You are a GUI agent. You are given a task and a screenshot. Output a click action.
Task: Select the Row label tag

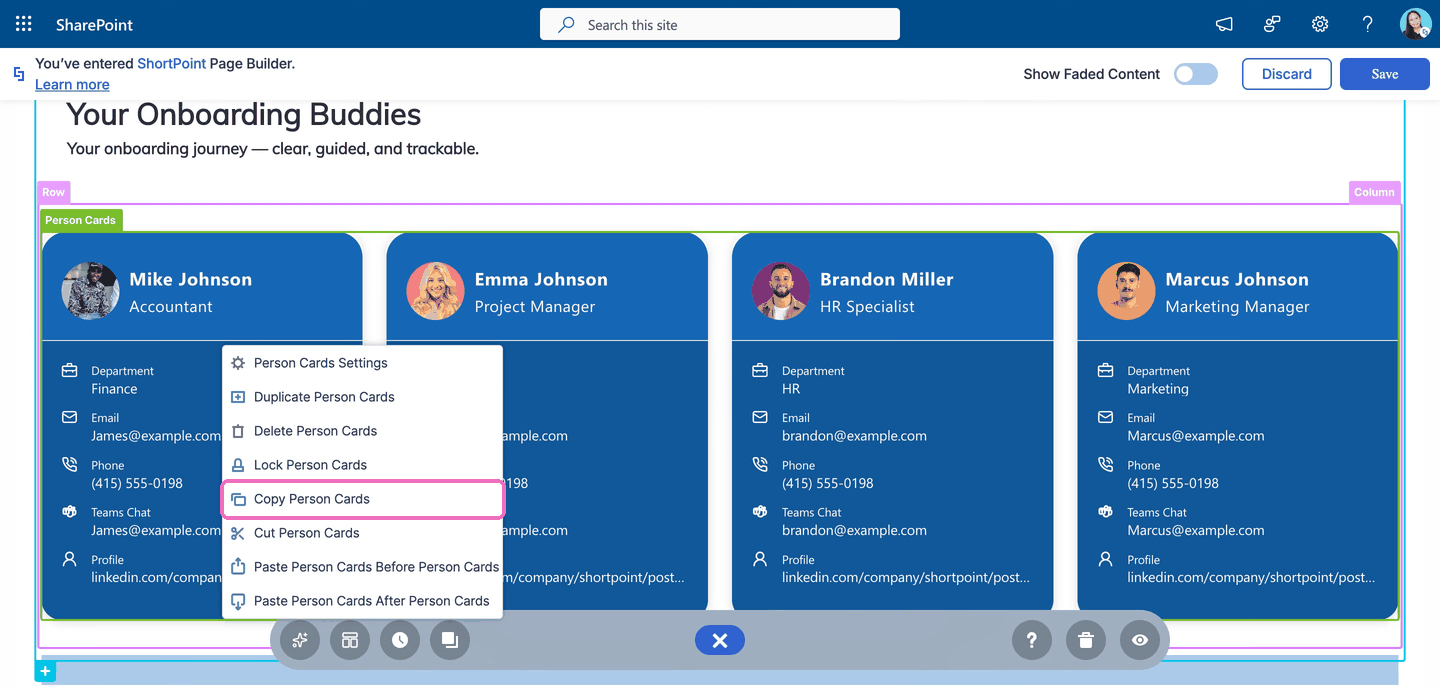[x=54, y=192]
